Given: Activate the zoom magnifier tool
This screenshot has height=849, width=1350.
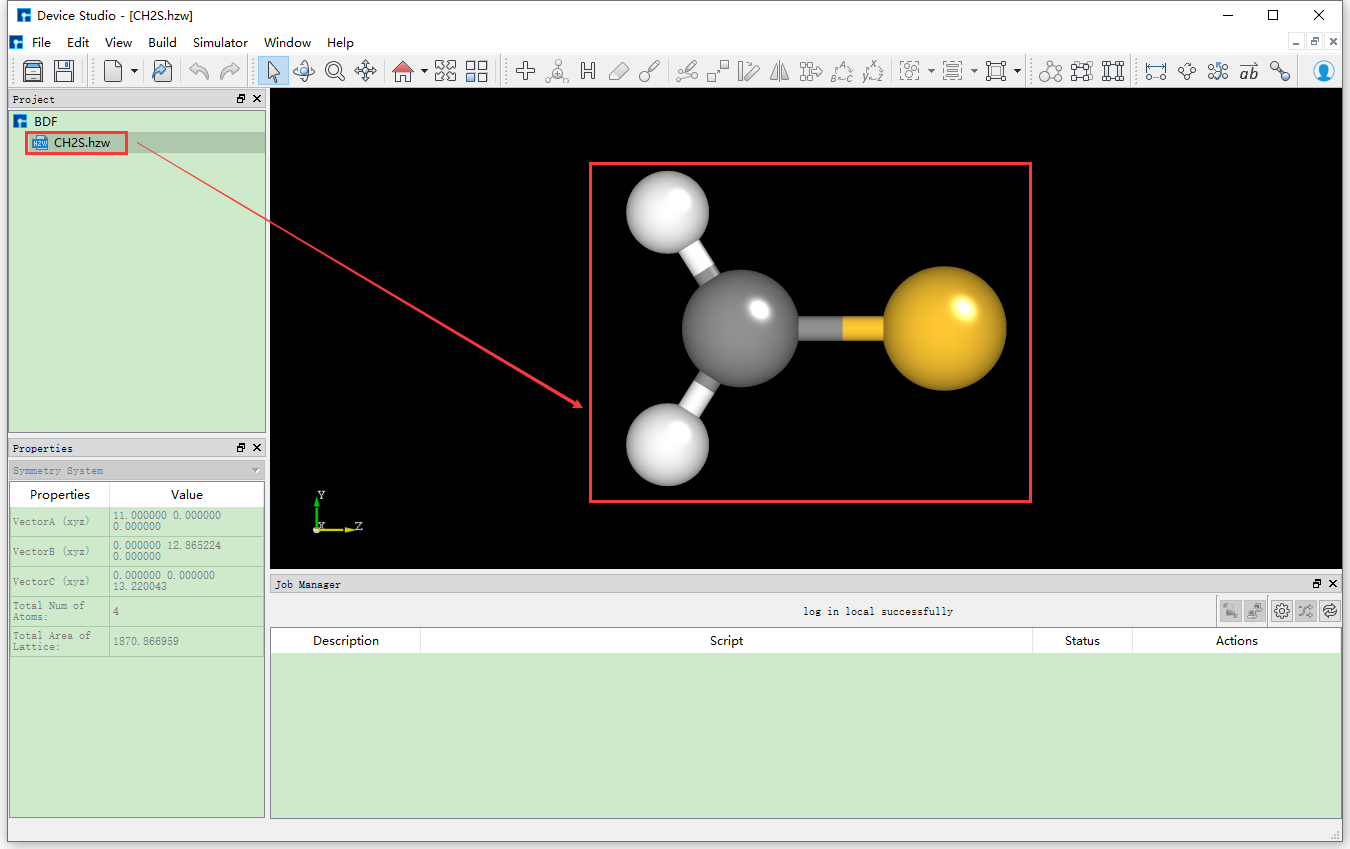Looking at the screenshot, I should [335, 71].
